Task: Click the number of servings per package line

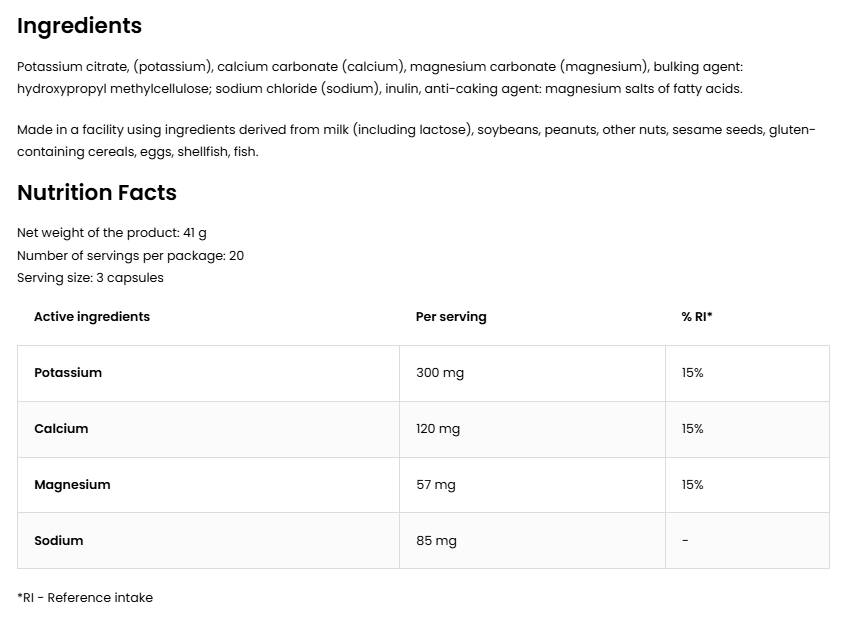Action: [x=130, y=255]
